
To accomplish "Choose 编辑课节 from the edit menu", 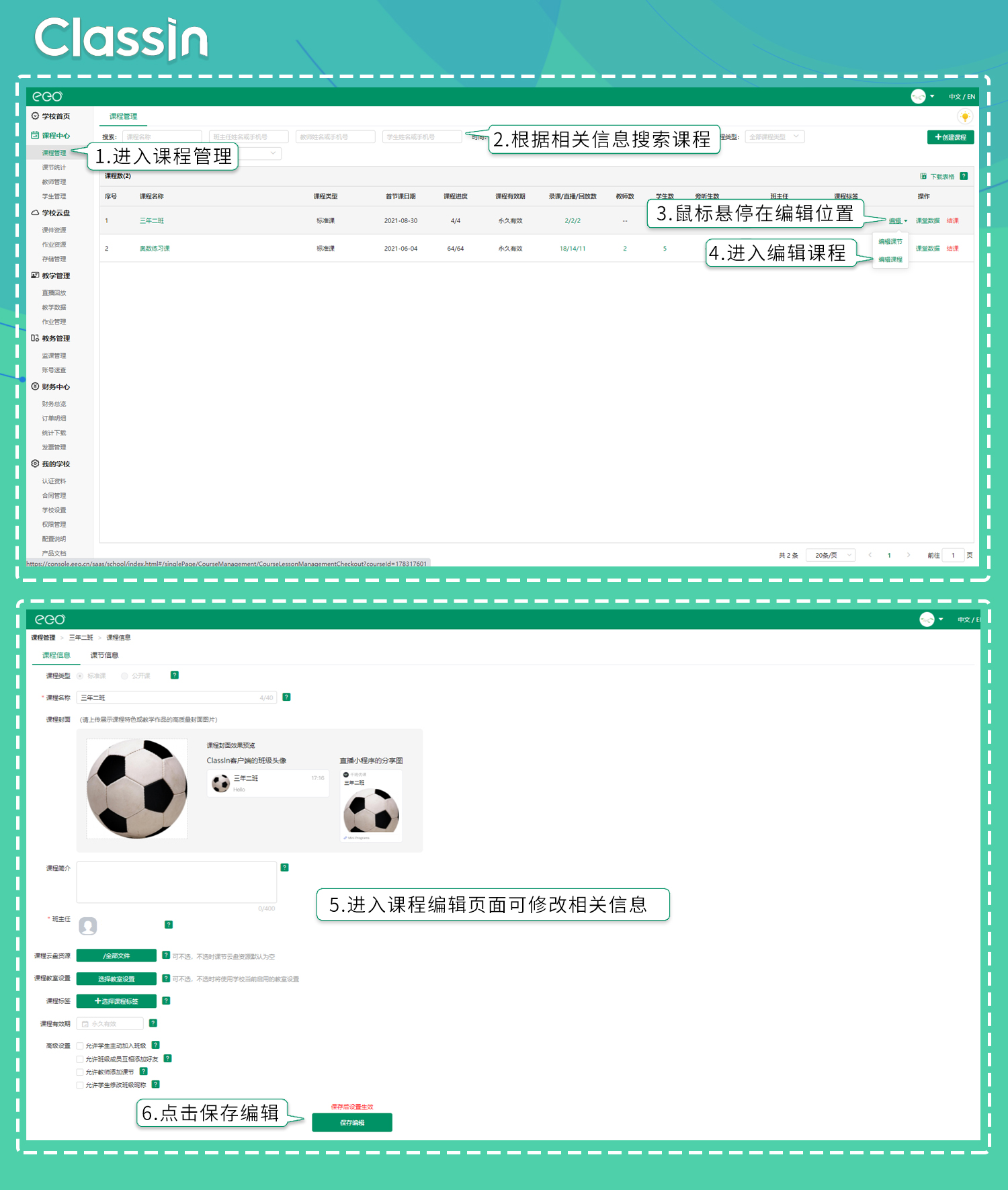I will (890, 241).
